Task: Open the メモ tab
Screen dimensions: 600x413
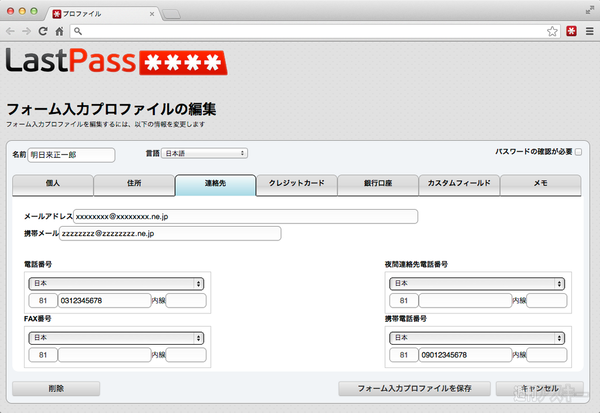Action: click(x=541, y=185)
